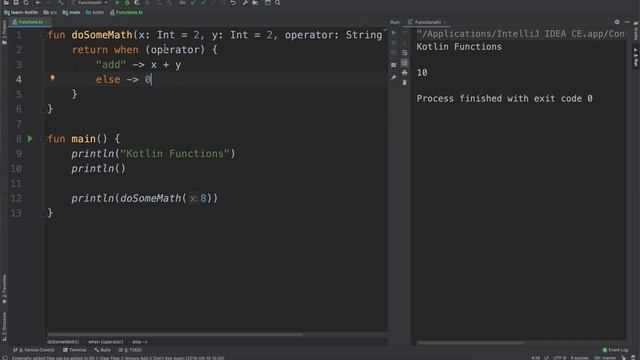Click the learn-kotlin breadcrumb
Image resolution: width=640 pixels, height=360 pixels.
21,12
